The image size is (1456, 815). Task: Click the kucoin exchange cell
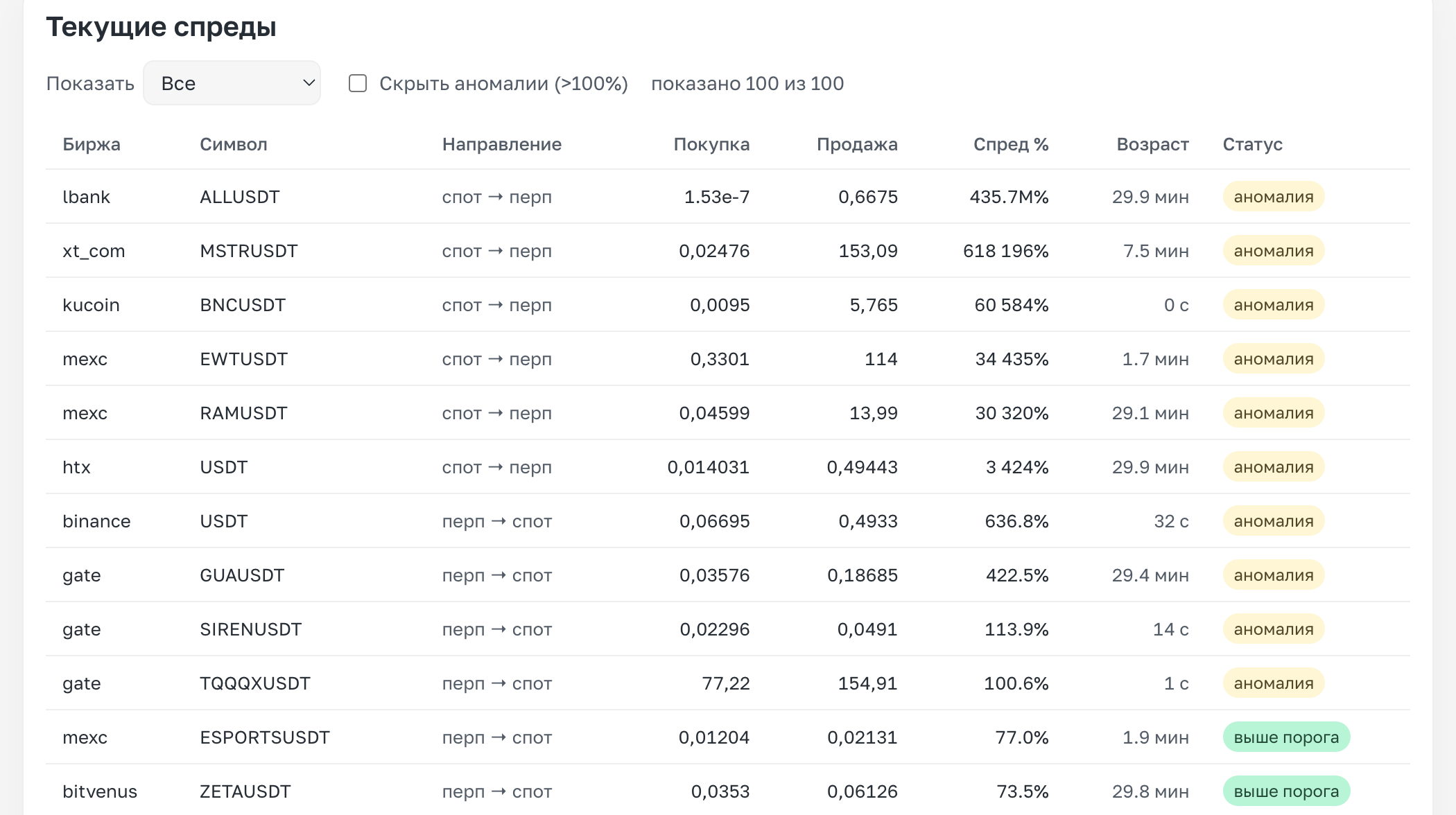[91, 305]
